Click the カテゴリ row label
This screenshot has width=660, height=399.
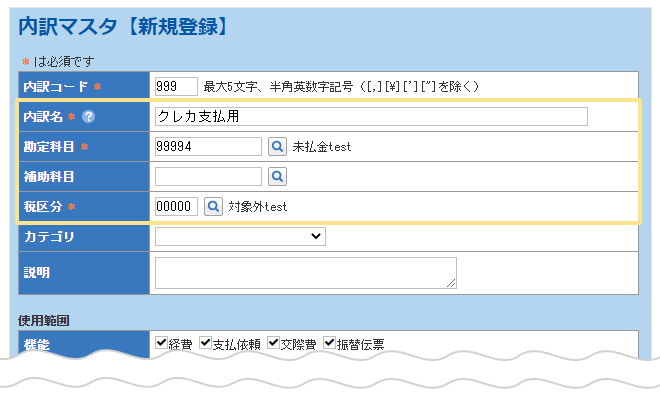point(49,236)
